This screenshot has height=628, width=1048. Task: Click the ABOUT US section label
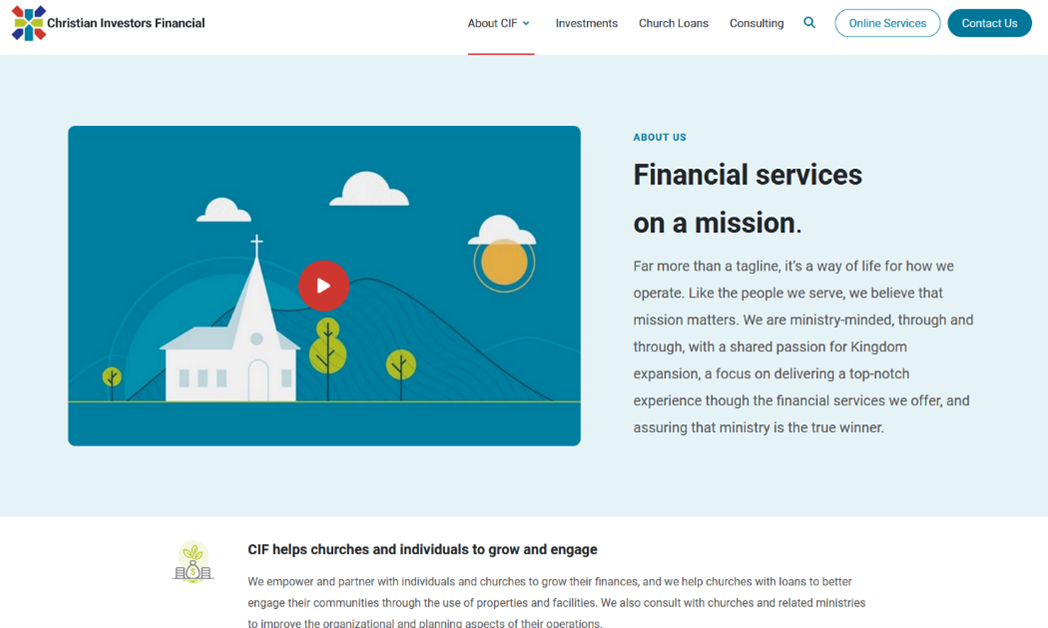point(659,137)
